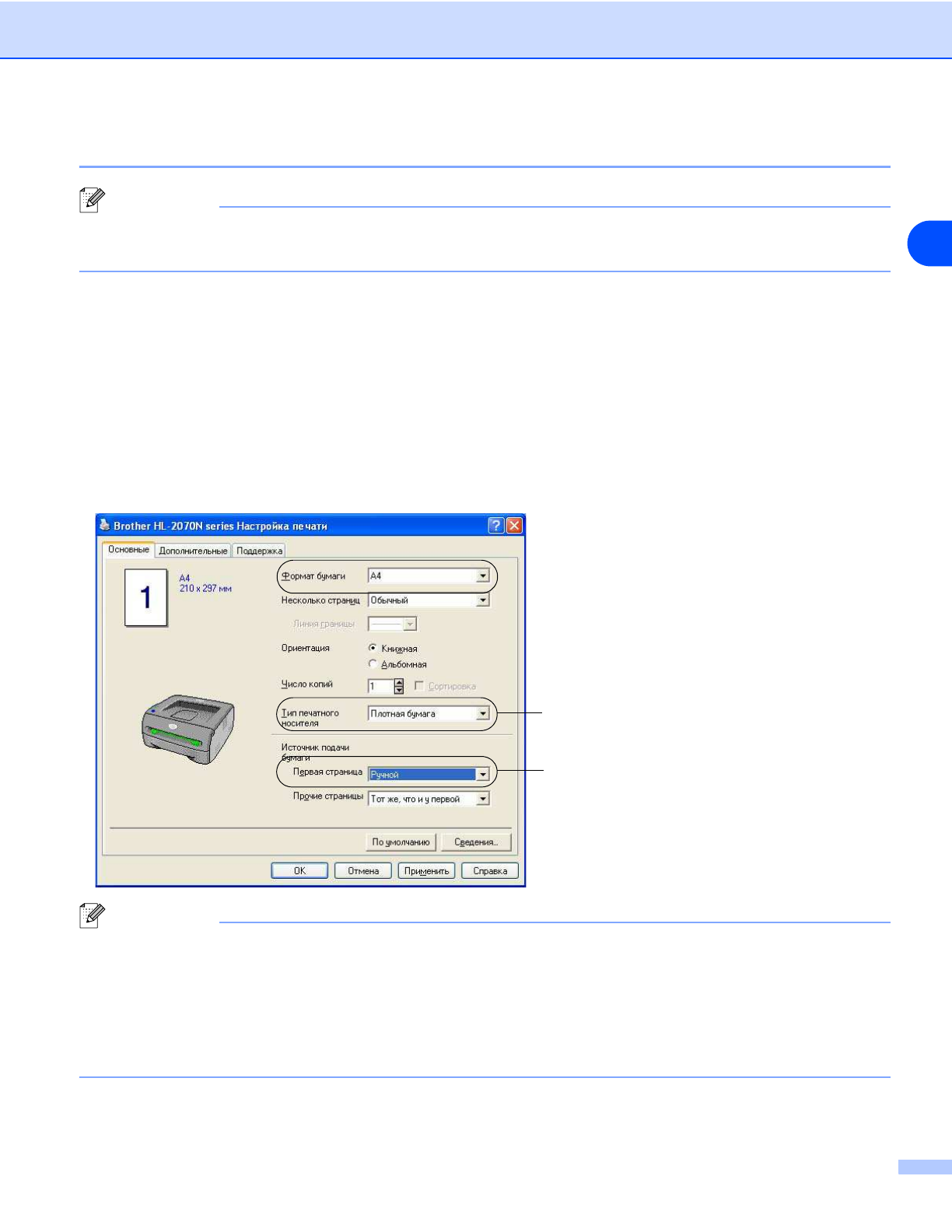
Task: Open the Тип печатного носителя dropdown
Action: pos(482,714)
